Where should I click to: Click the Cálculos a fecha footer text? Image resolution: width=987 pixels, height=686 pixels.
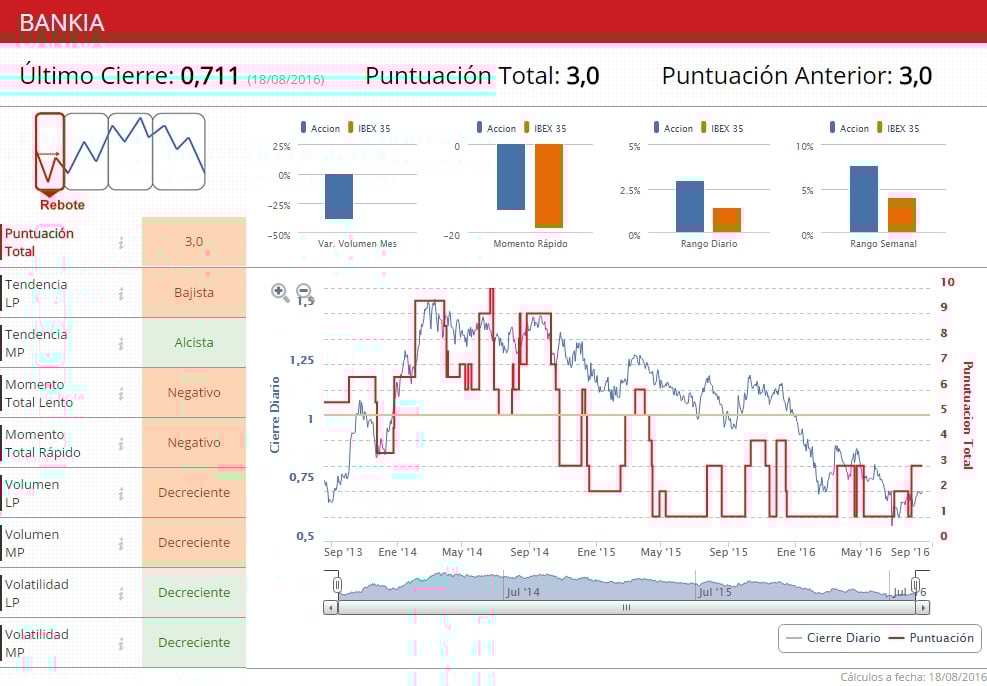tap(913, 677)
